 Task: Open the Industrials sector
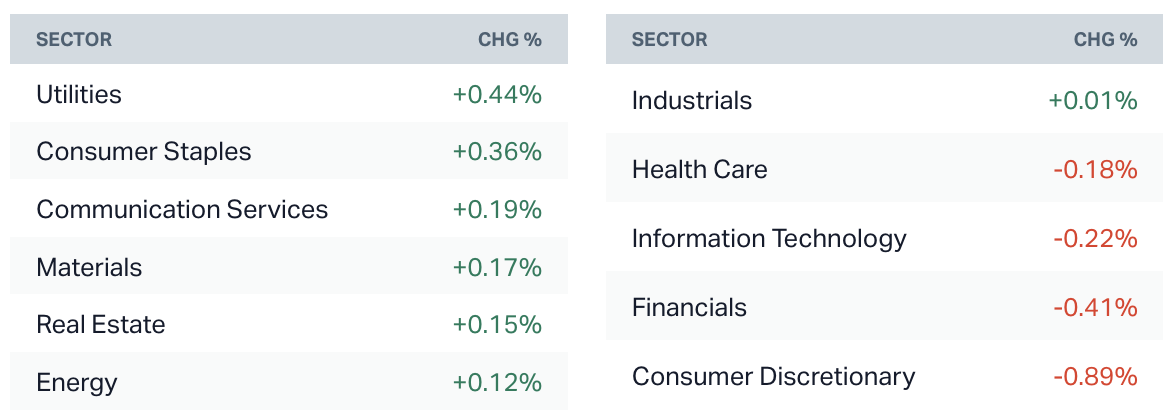pyautogui.click(x=692, y=100)
